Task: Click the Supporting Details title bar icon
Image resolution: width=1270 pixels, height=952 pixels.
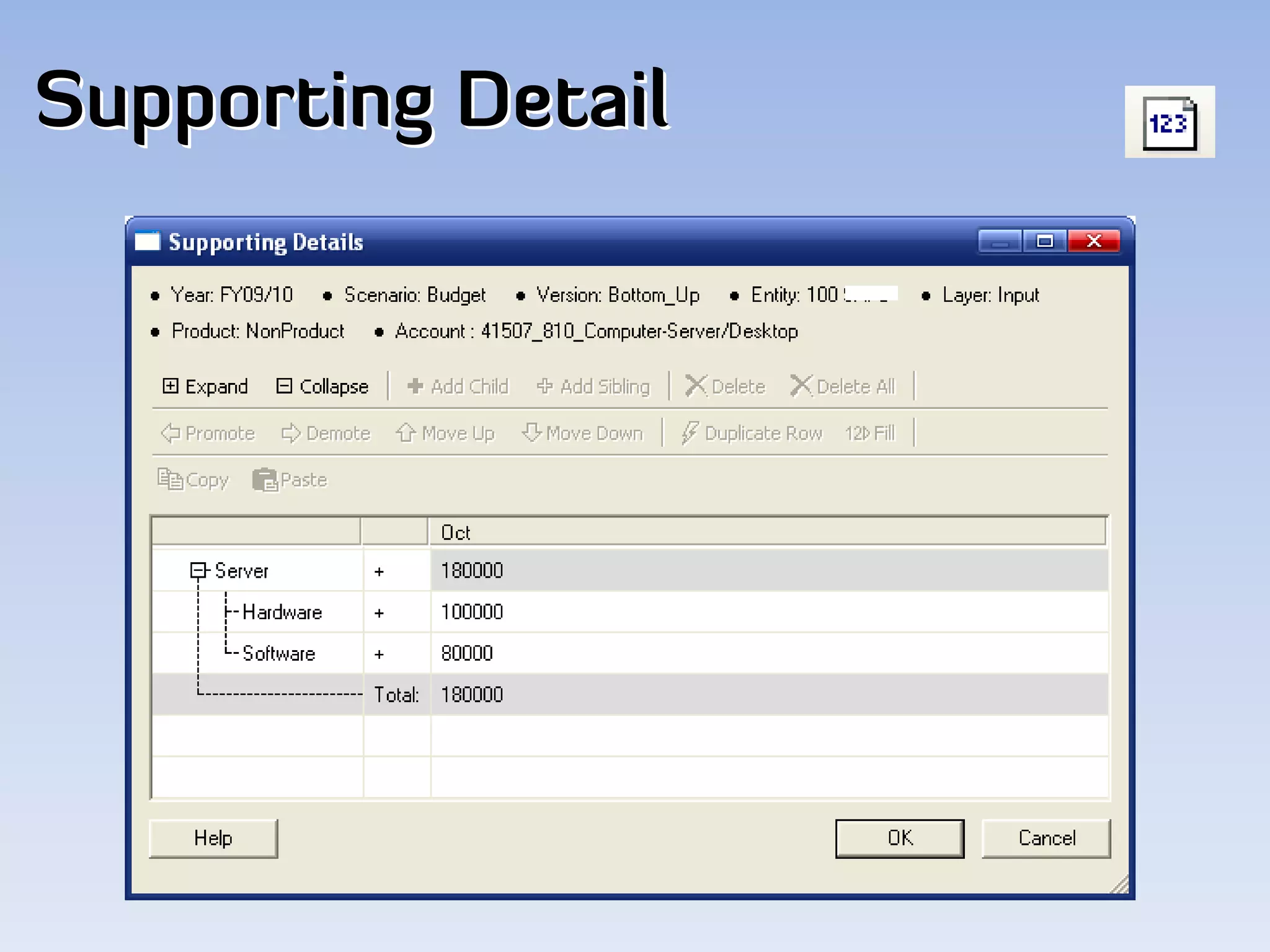Action: coord(148,241)
